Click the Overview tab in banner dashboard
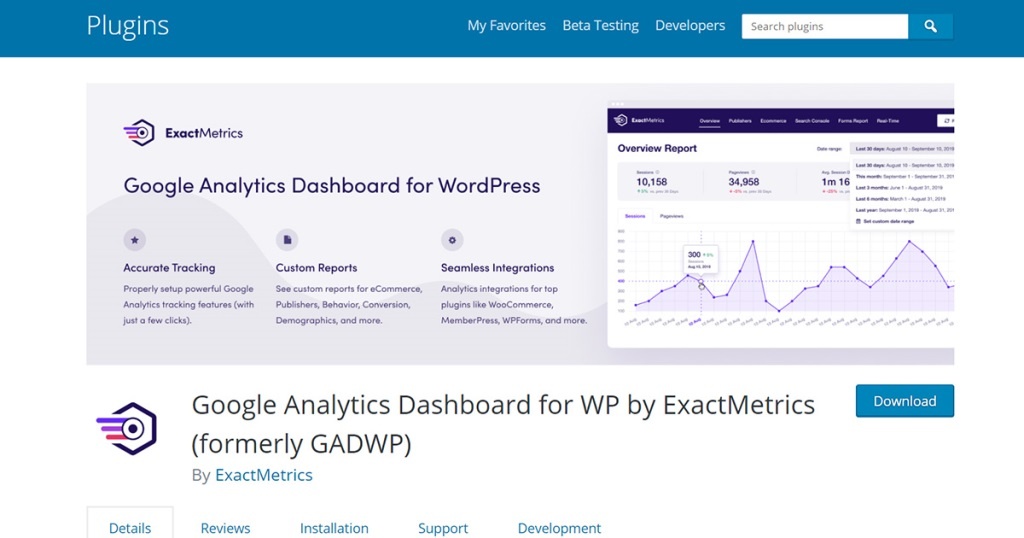The height and width of the screenshot is (538, 1024). [710, 121]
